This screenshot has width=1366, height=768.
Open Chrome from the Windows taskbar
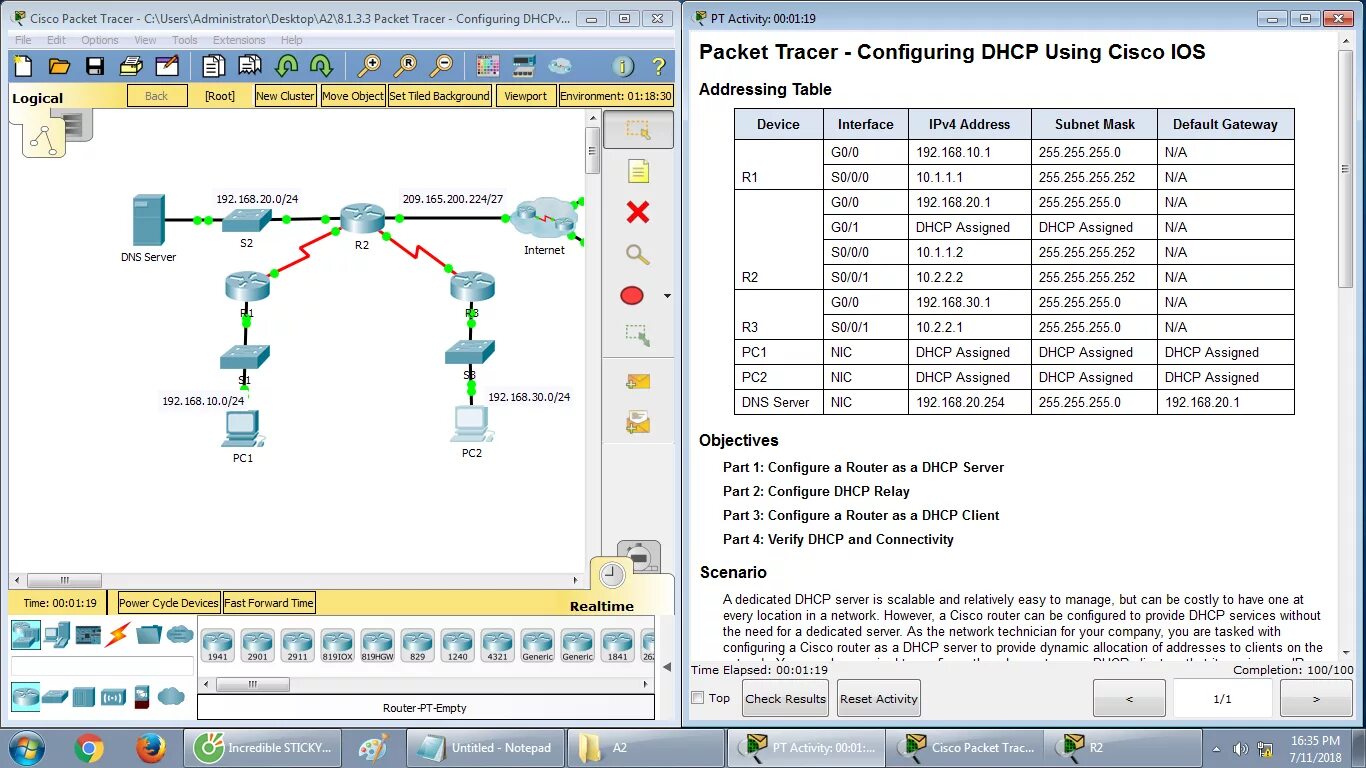89,748
